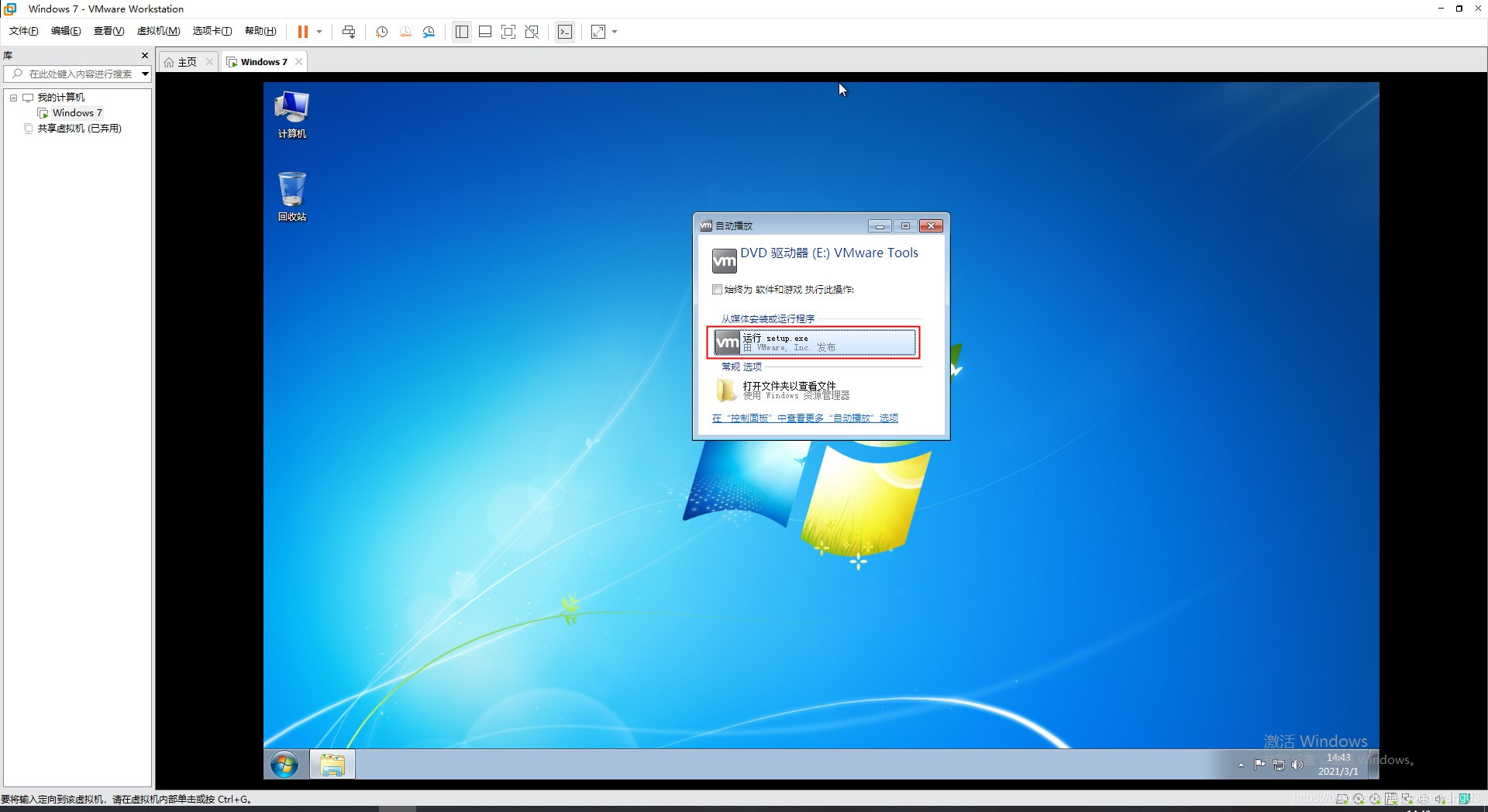
Task: Click the Action Center flag tray icon
Action: (x=1259, y=765)
